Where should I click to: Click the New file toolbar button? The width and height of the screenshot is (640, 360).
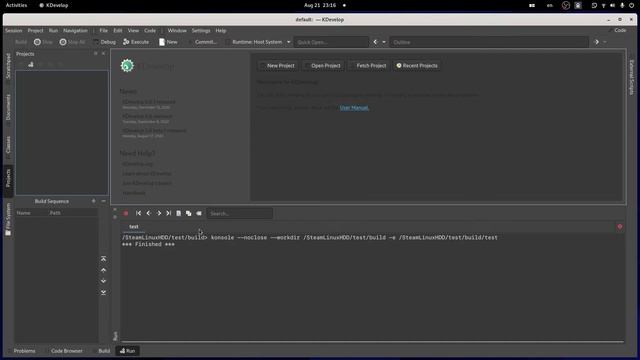(x=168, y=42)
